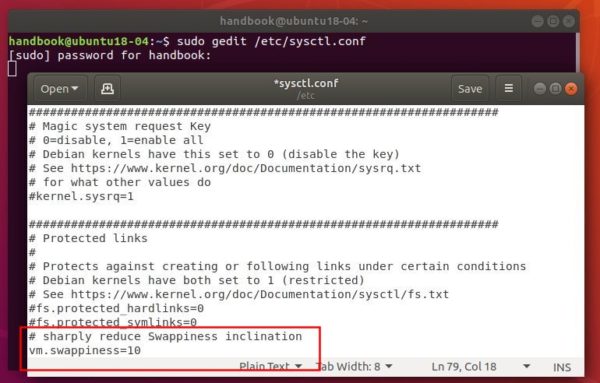600x383 pixels.
Task: Save the sysctl.conf file
Action: [470, 89]
